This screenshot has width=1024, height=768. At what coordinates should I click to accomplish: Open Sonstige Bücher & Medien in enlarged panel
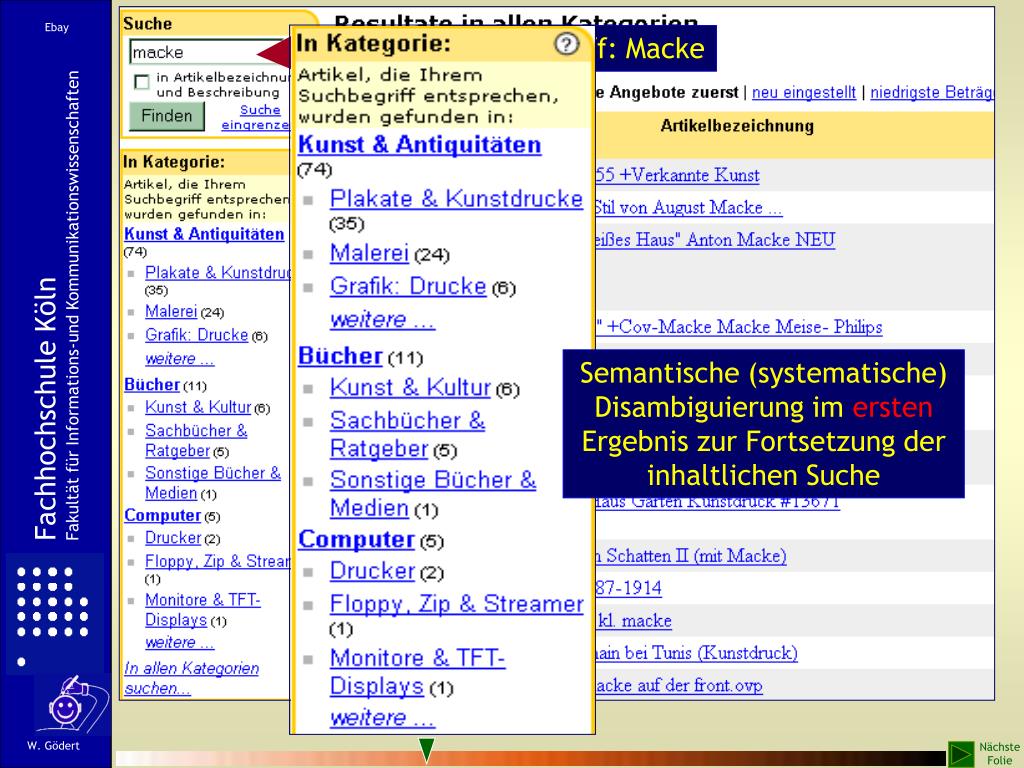(x=432, y=493)
